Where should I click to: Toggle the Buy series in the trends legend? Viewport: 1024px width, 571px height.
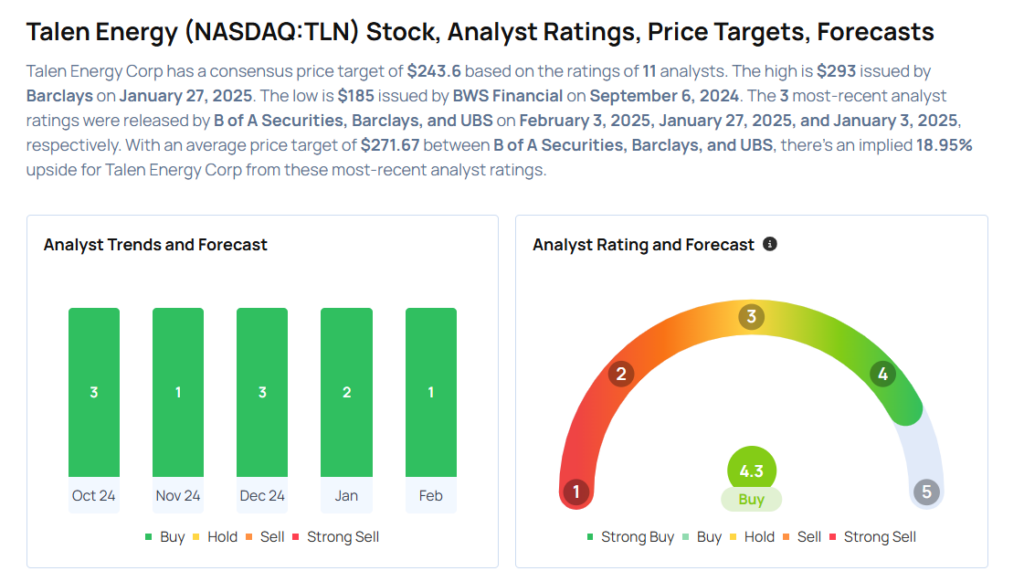(165, 537)
